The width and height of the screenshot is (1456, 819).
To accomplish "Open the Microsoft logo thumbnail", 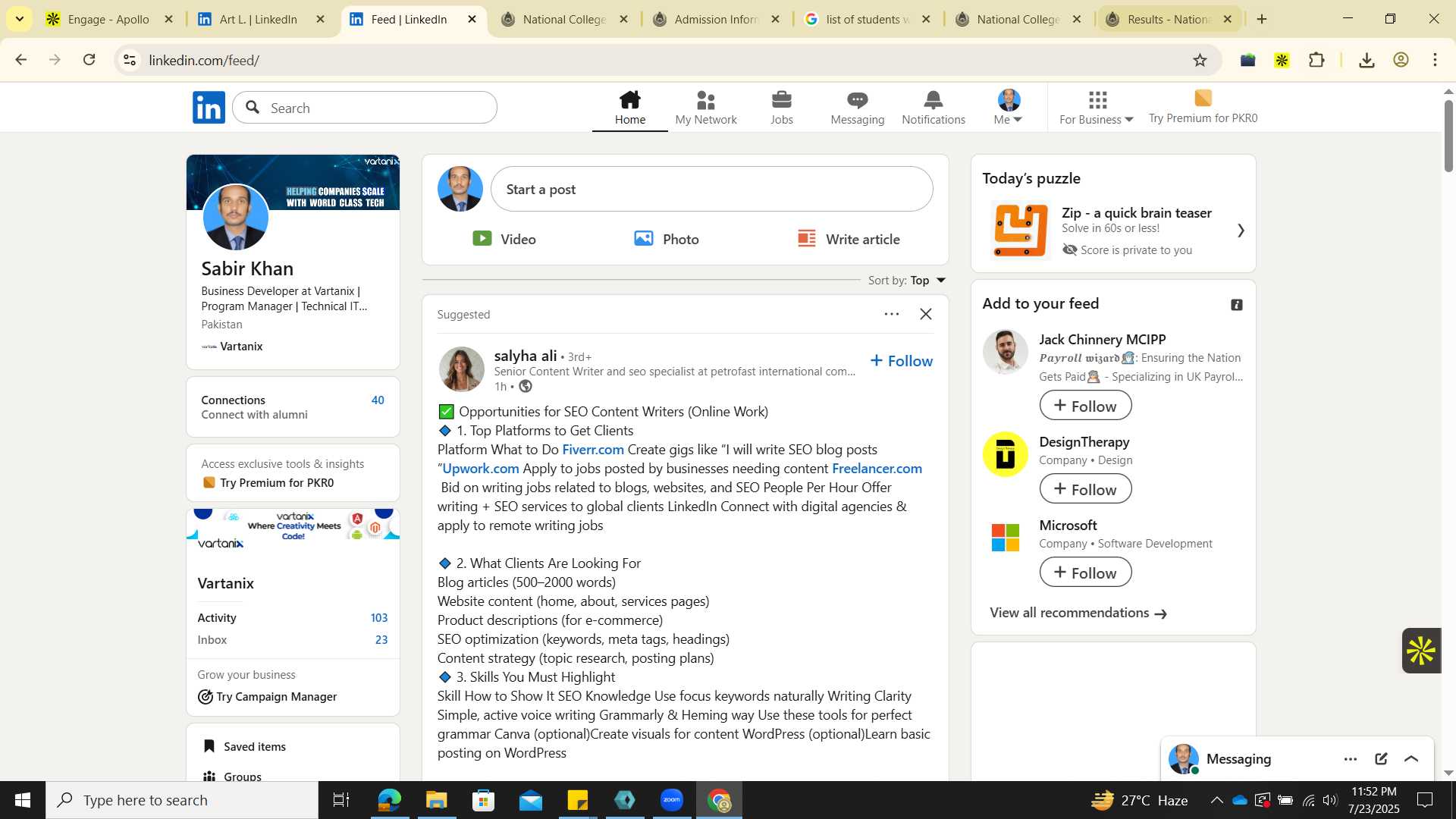I will click(1005, 538).
